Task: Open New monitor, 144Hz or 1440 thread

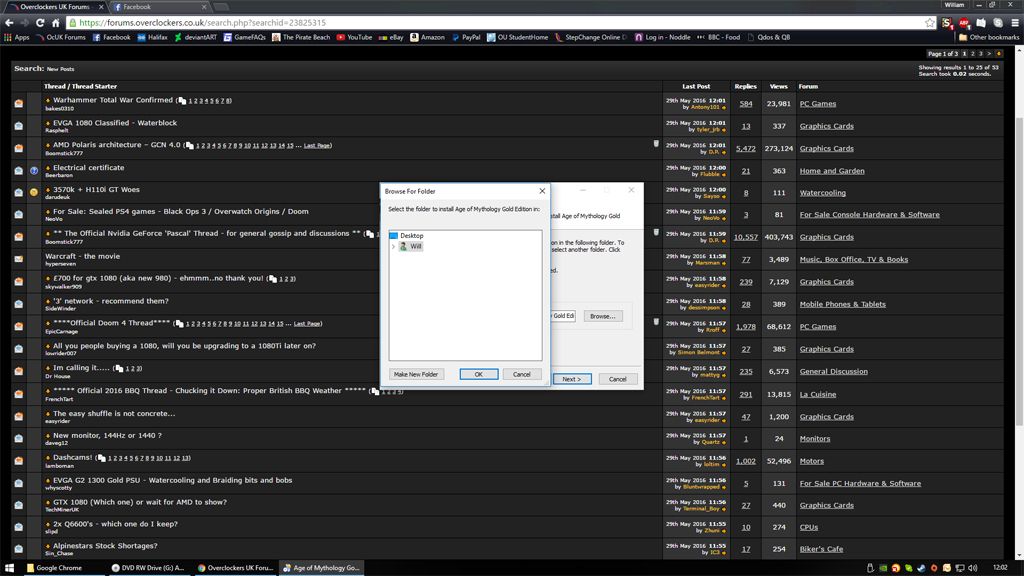Action: coord(107,436)
